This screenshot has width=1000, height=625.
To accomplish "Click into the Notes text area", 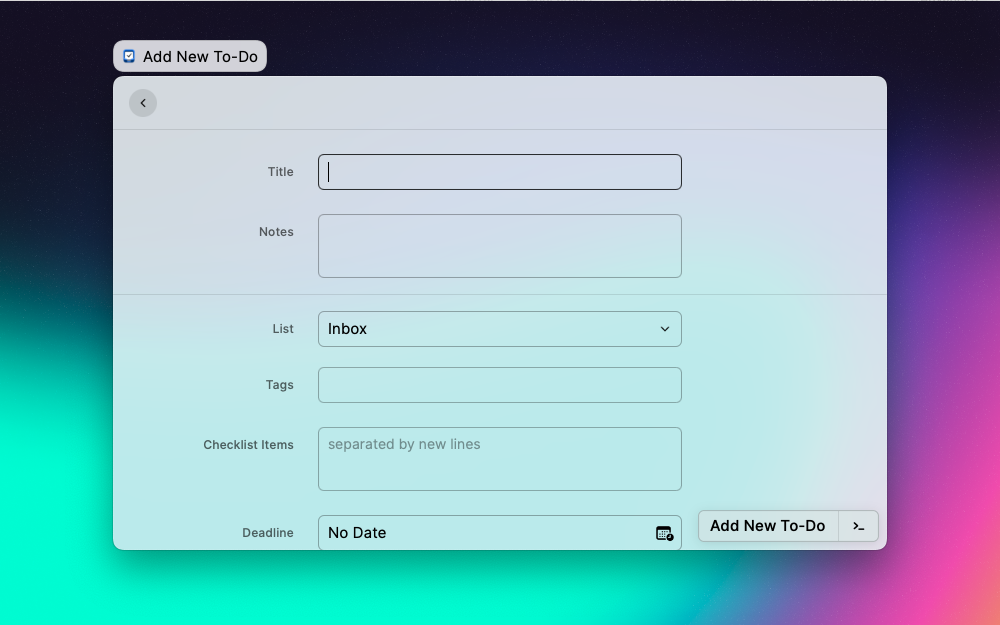I will [500, 246].
